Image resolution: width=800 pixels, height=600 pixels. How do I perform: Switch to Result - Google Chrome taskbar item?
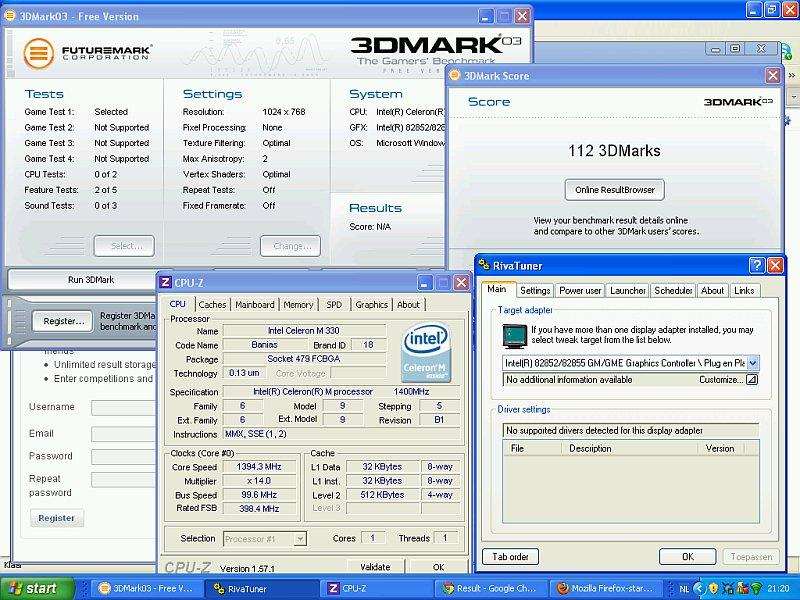[x=491, y=588]
